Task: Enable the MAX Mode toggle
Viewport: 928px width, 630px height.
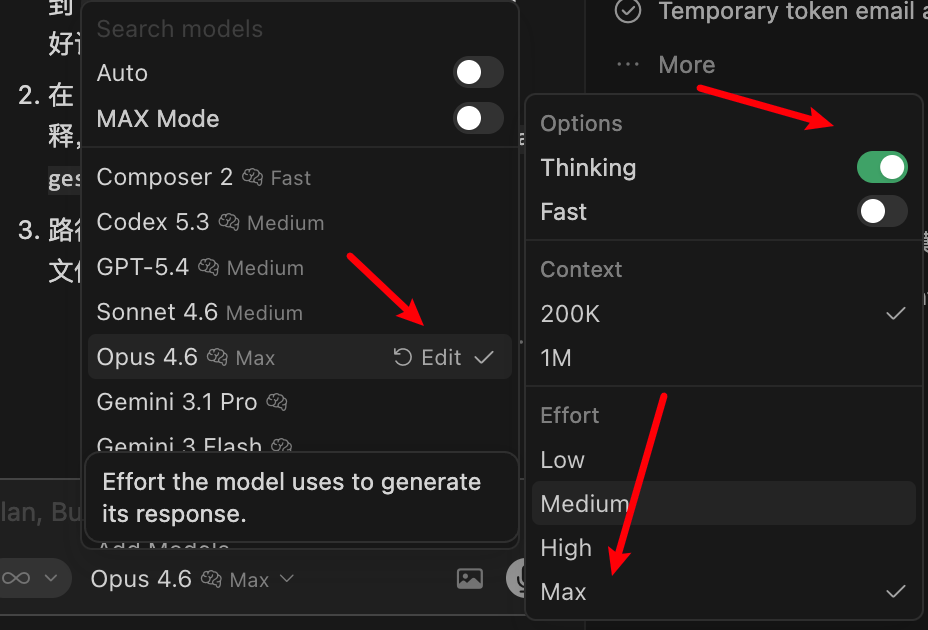Action: click(x=478, y=118)
